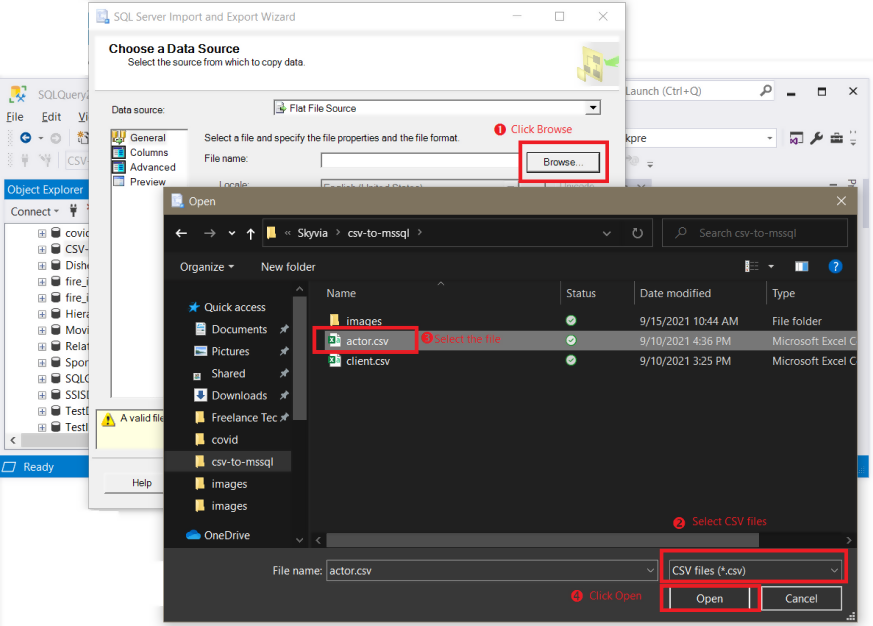Open the preview pane icon
This screenshot has height=626, width=873.
point(801,266)
